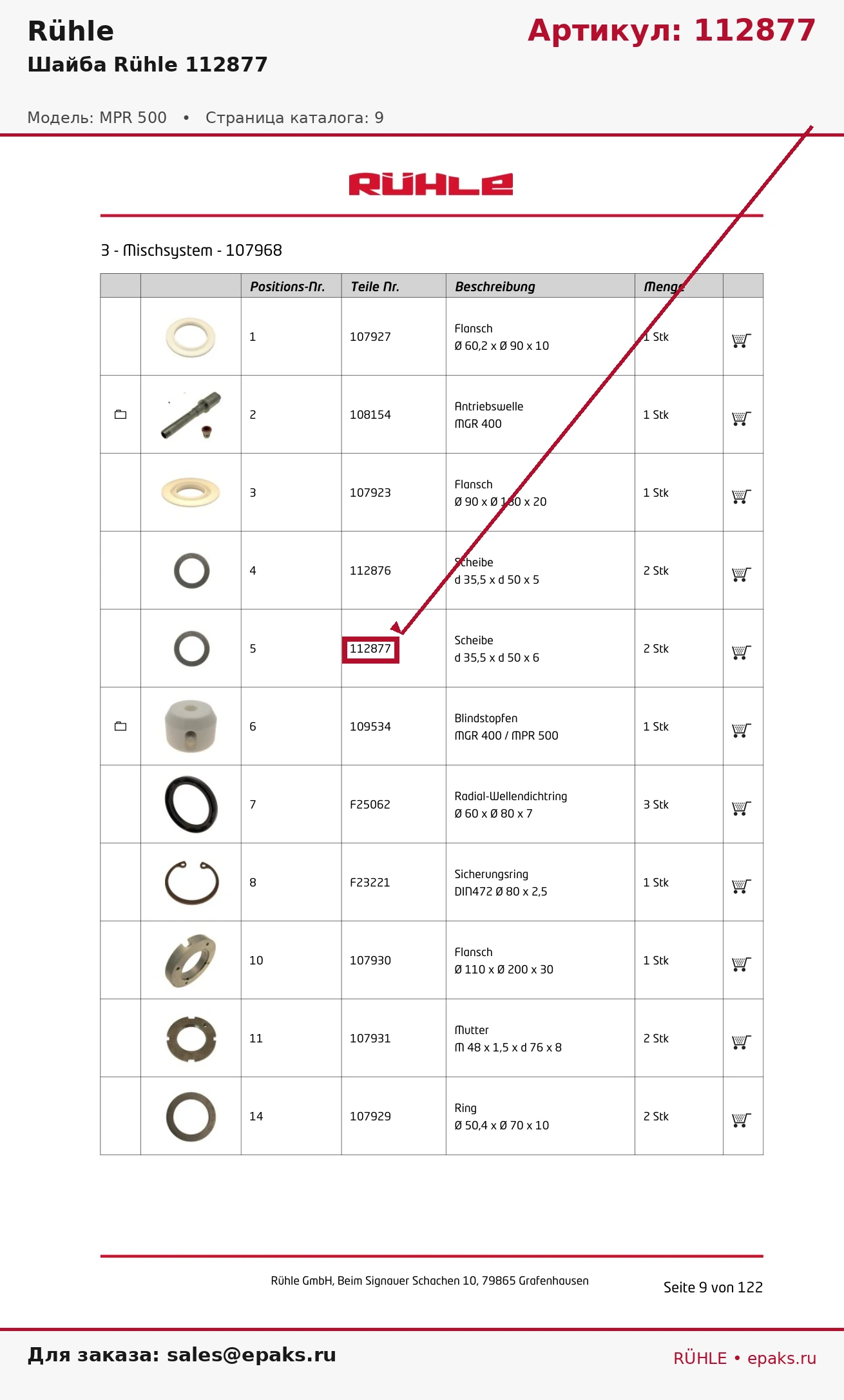Click the highlighted part number 112877
844x1400 pixels.
[x=370, y=649]
